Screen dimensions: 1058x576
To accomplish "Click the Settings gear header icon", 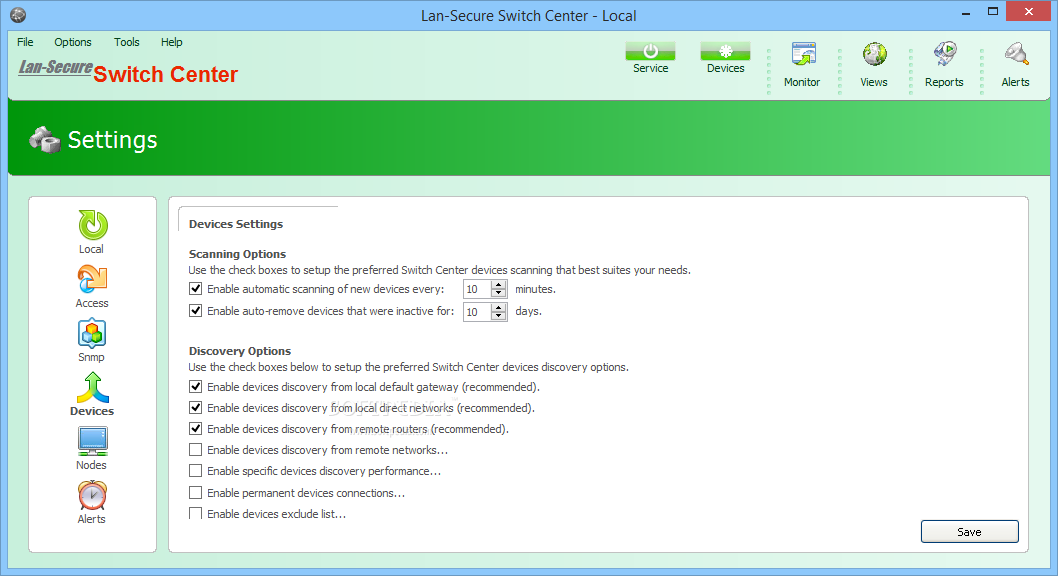I will 45,140.
